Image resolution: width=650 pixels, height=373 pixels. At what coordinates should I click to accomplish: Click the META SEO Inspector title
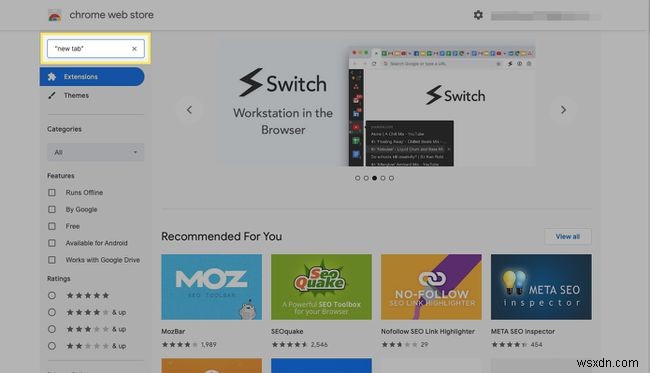523,332
